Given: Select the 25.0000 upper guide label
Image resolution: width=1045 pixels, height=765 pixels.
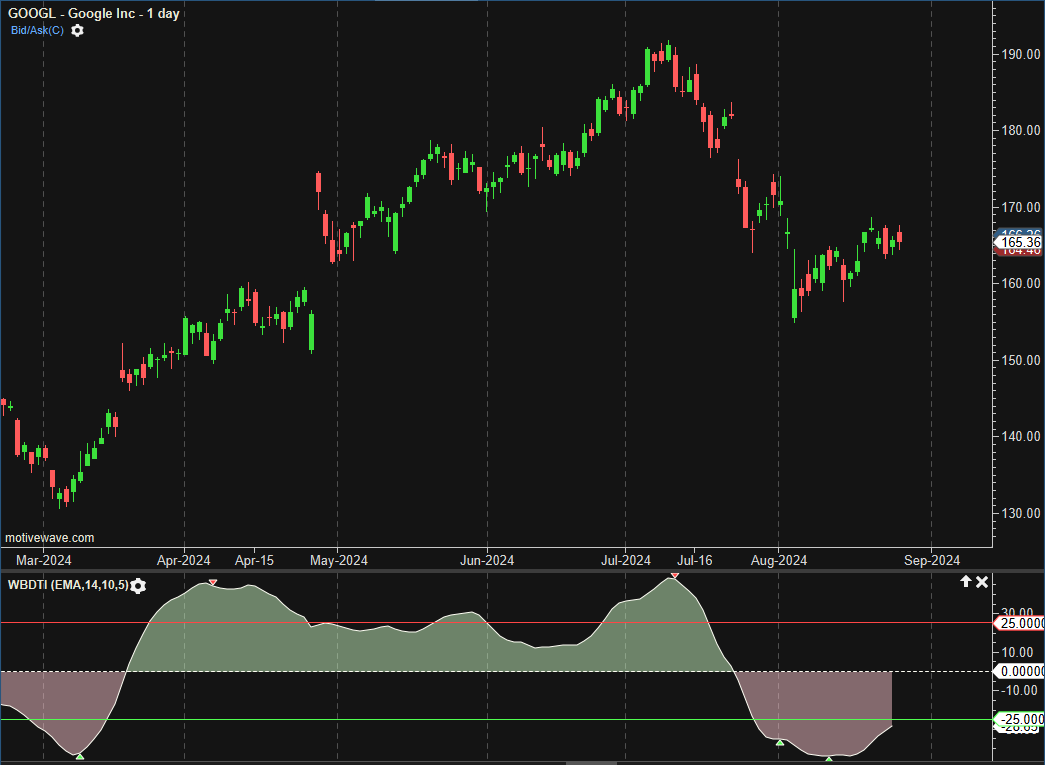Looking at the screenshot, I should (x=1020, y=623).
